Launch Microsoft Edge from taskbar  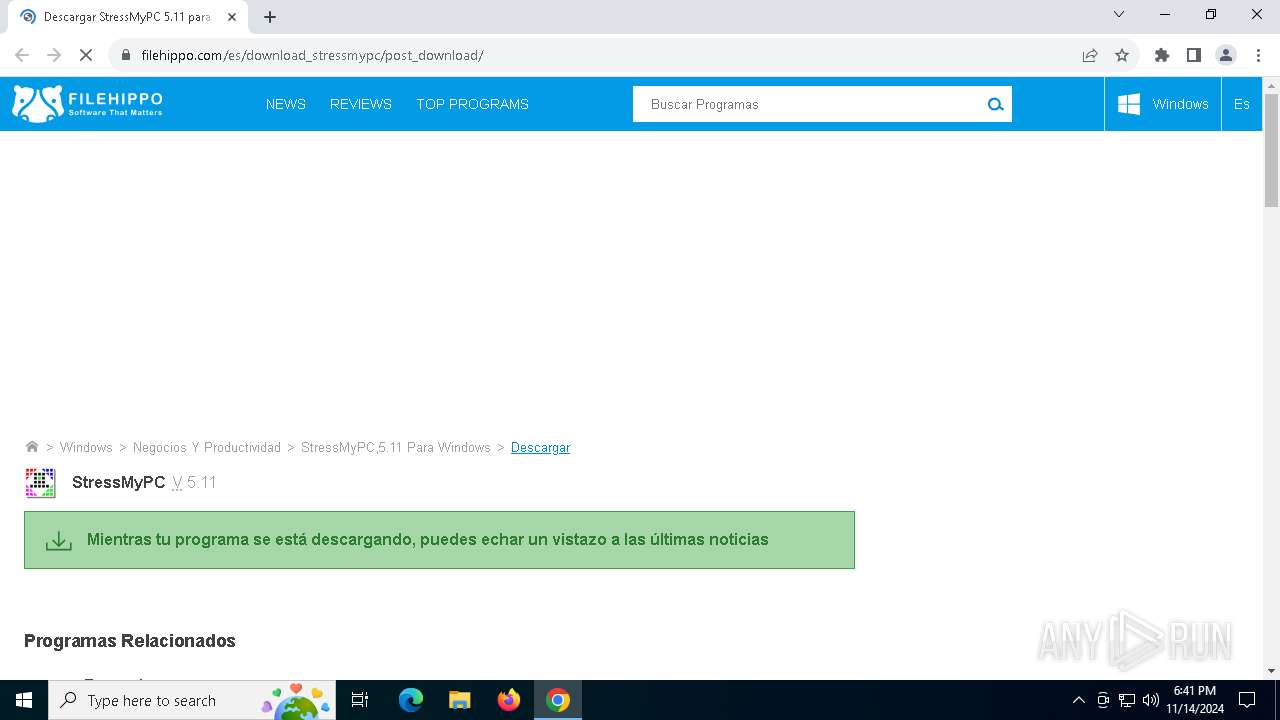tap(411, 700)
